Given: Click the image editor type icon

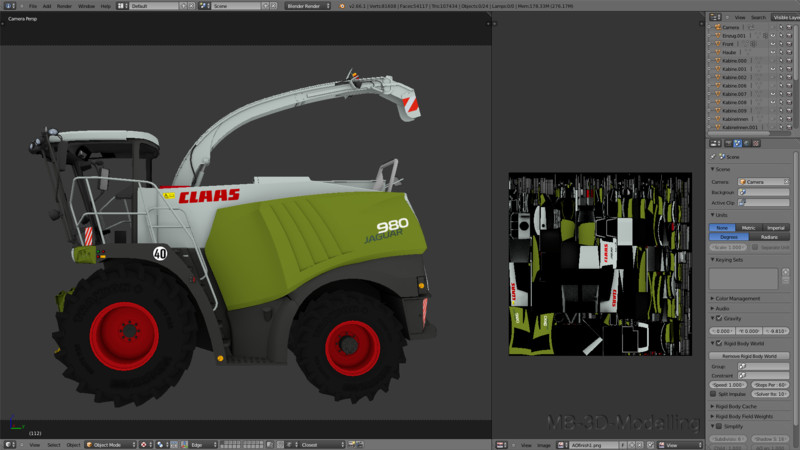Looking at the screenshot, I should [501, 445].
